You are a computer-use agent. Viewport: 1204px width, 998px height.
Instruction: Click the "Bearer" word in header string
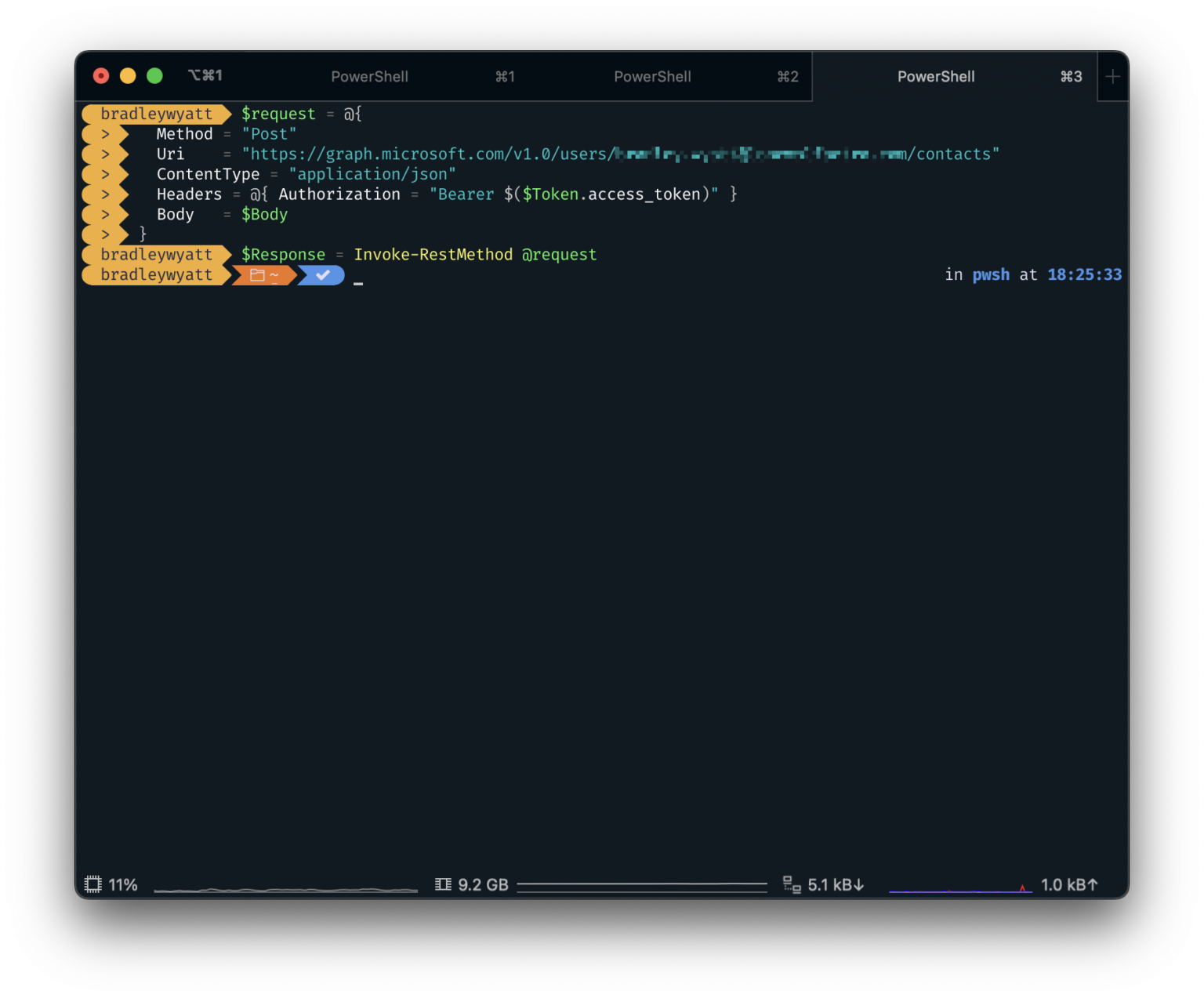pyautogui.click(x=466, y=194)
